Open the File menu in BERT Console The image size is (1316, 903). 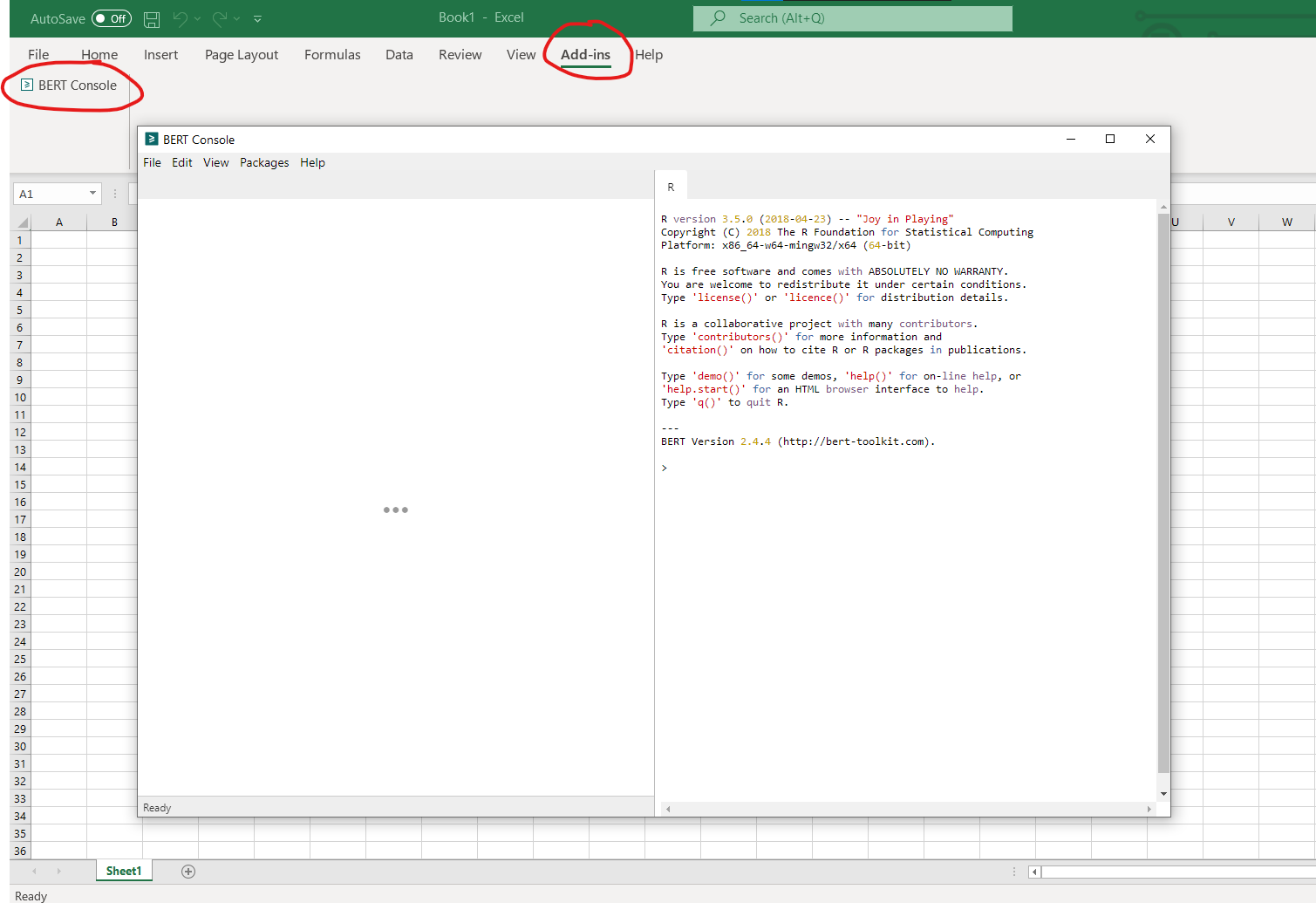pos(152,162)
